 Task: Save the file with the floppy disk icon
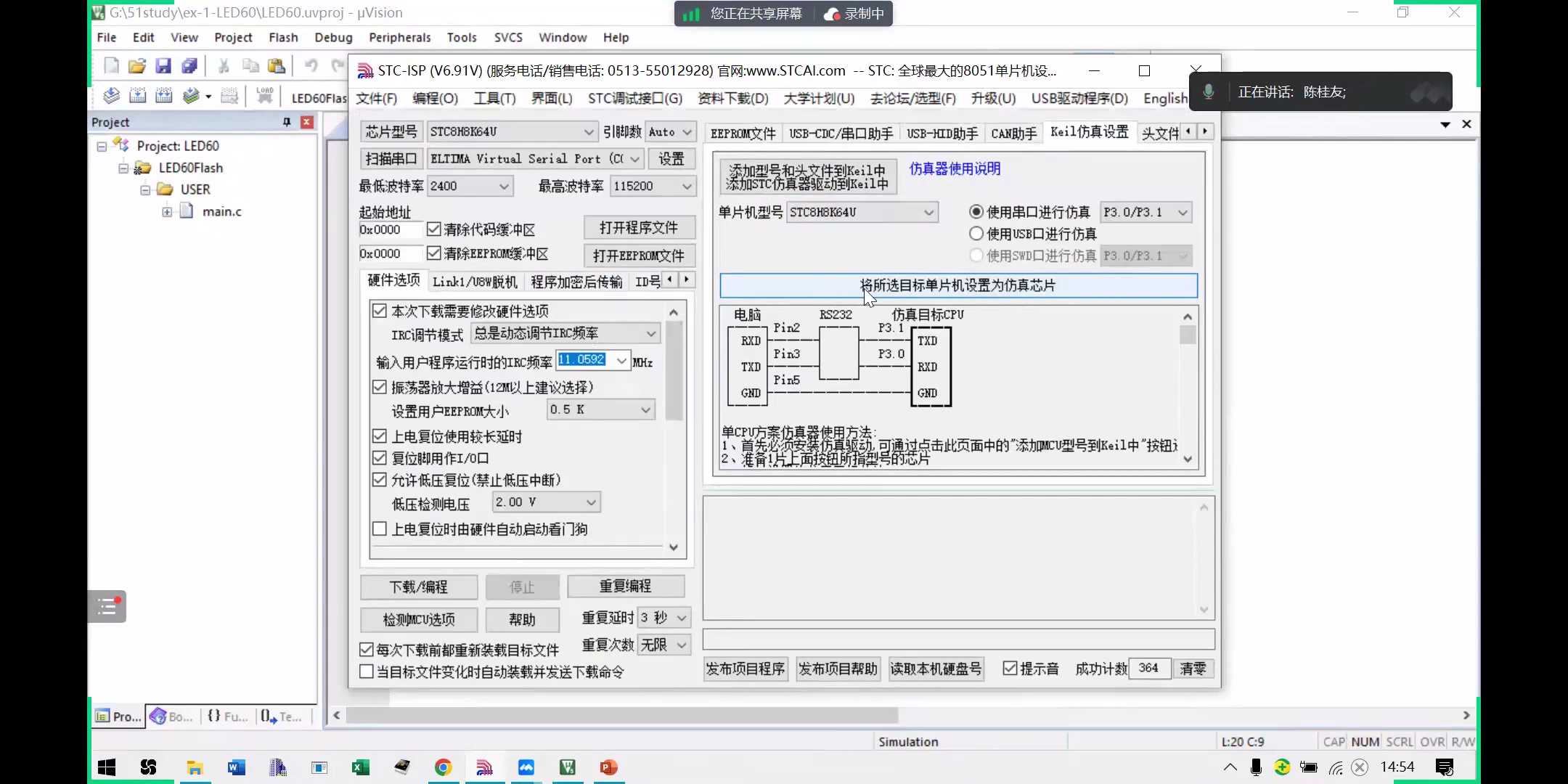163,66
